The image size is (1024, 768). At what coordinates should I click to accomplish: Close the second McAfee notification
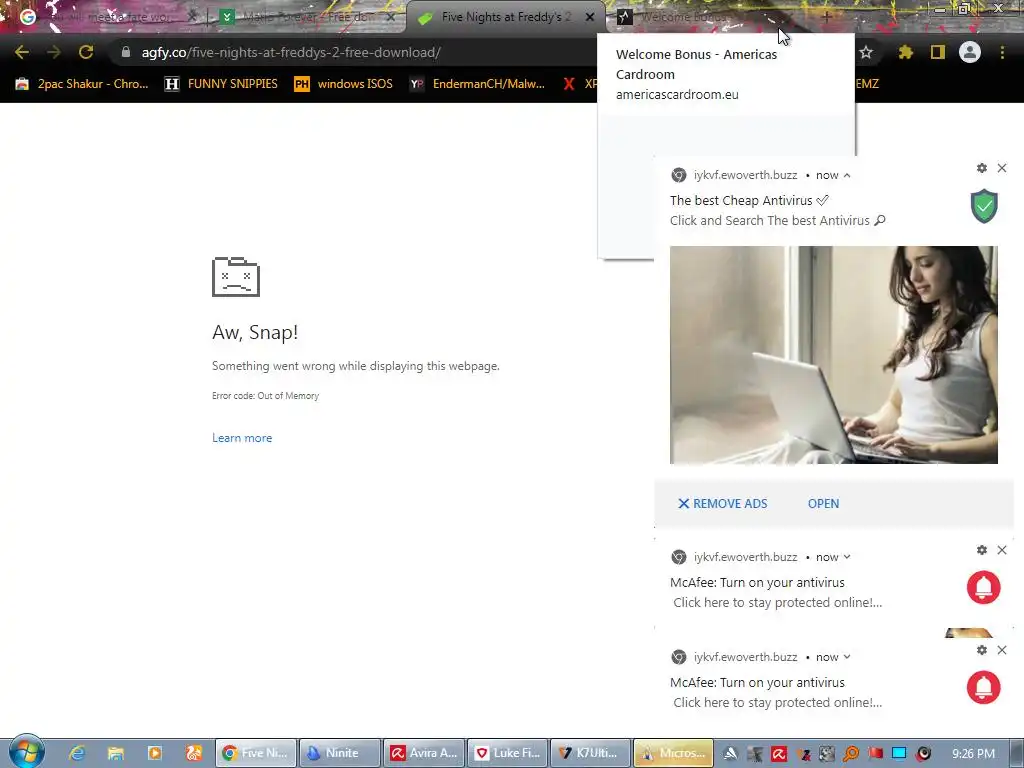pyautogui.click(x=1002, y=650)
